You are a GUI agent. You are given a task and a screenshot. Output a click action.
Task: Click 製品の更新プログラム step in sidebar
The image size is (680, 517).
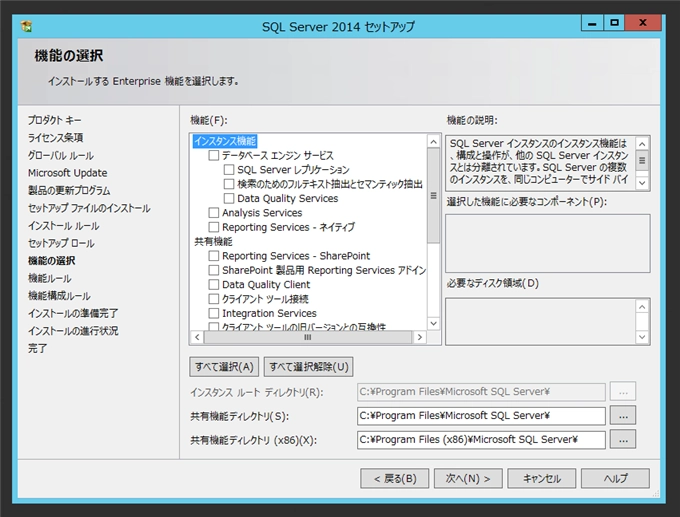pos(69,190)
